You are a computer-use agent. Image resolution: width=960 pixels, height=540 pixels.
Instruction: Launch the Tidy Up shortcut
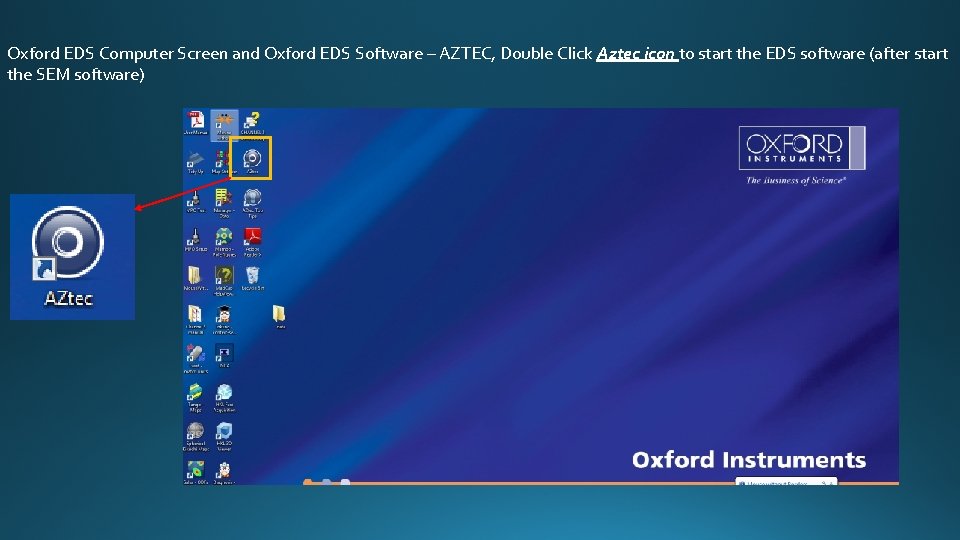coord(196,162)
